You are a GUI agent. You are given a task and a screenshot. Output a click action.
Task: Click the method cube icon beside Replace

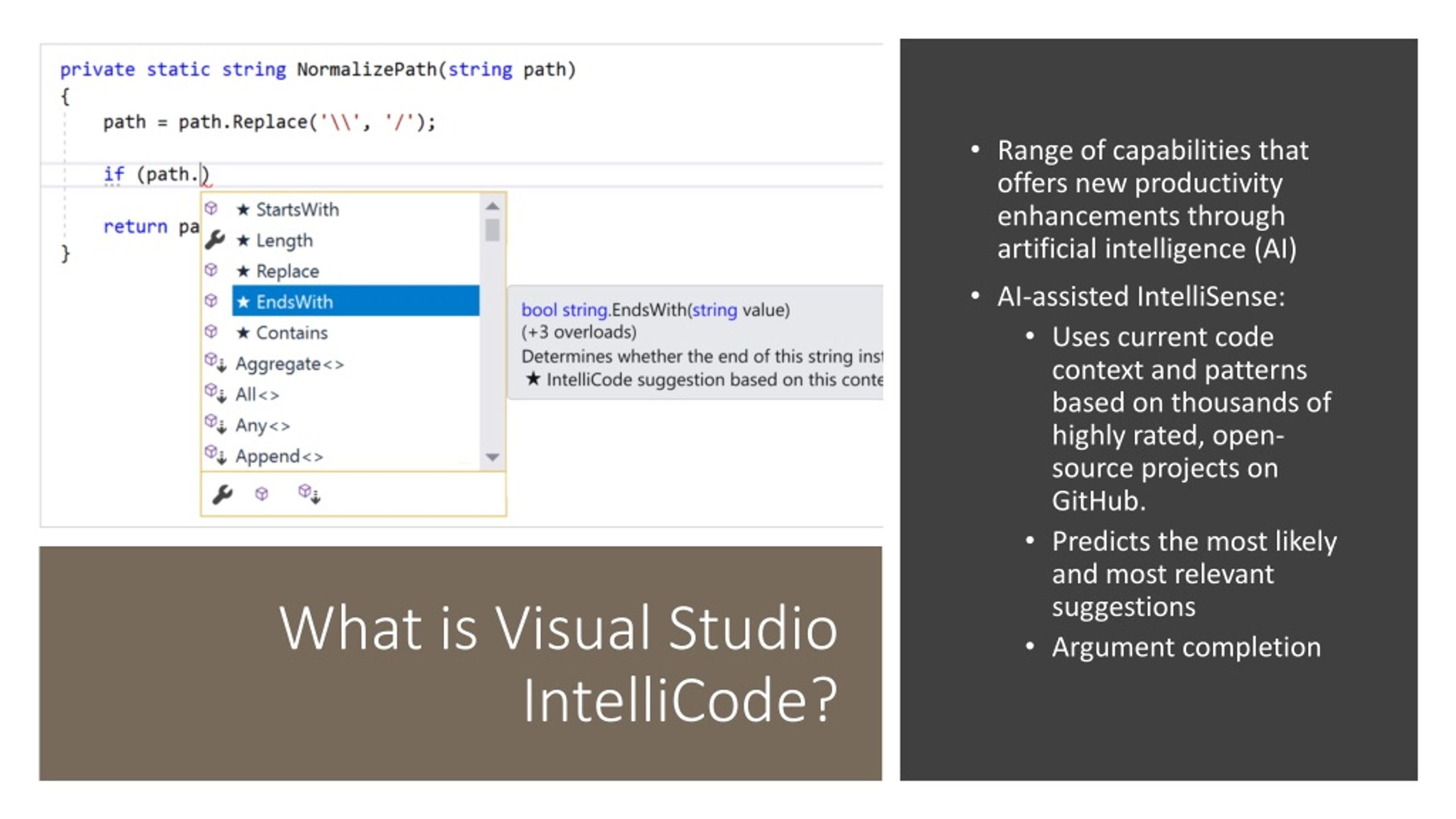click(211, 270)
